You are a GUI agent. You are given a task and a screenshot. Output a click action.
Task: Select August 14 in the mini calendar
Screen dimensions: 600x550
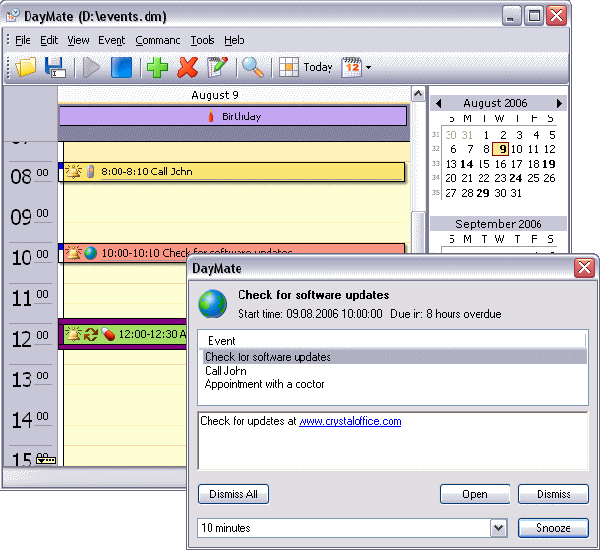(466, 164)
